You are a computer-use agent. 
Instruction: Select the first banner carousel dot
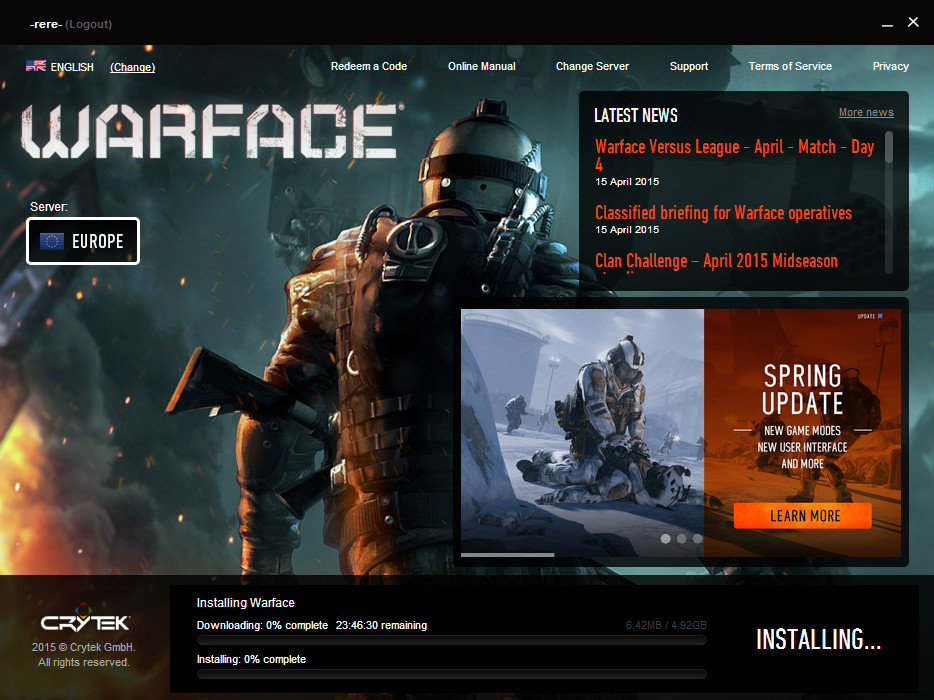pos(666,538)
